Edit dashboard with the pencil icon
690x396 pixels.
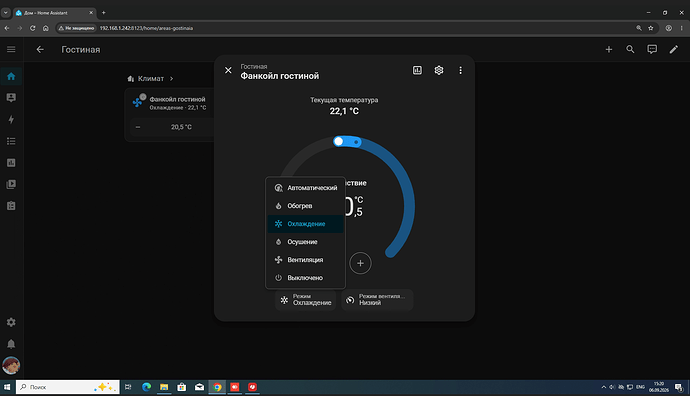pyautogui.click(x=673, y=49)
